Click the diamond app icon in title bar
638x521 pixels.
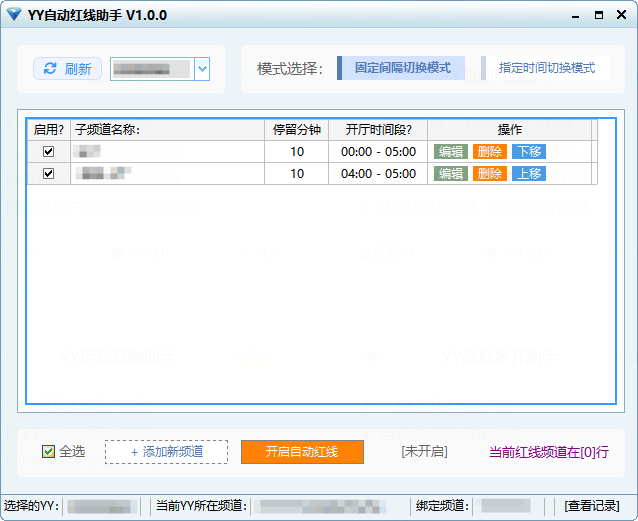14,14
